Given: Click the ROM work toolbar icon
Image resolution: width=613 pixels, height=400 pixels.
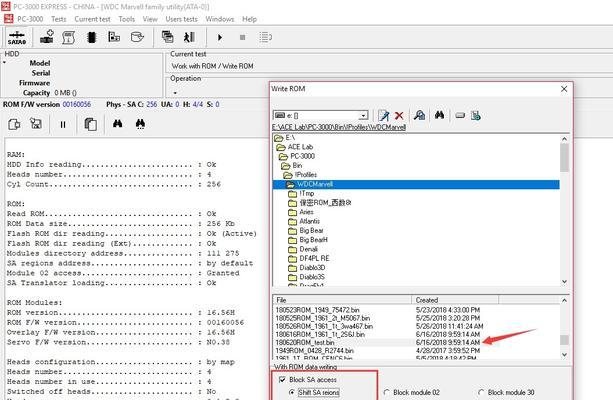Looking at the screenshot, I should pyautogui.click(x=114, y=37).
